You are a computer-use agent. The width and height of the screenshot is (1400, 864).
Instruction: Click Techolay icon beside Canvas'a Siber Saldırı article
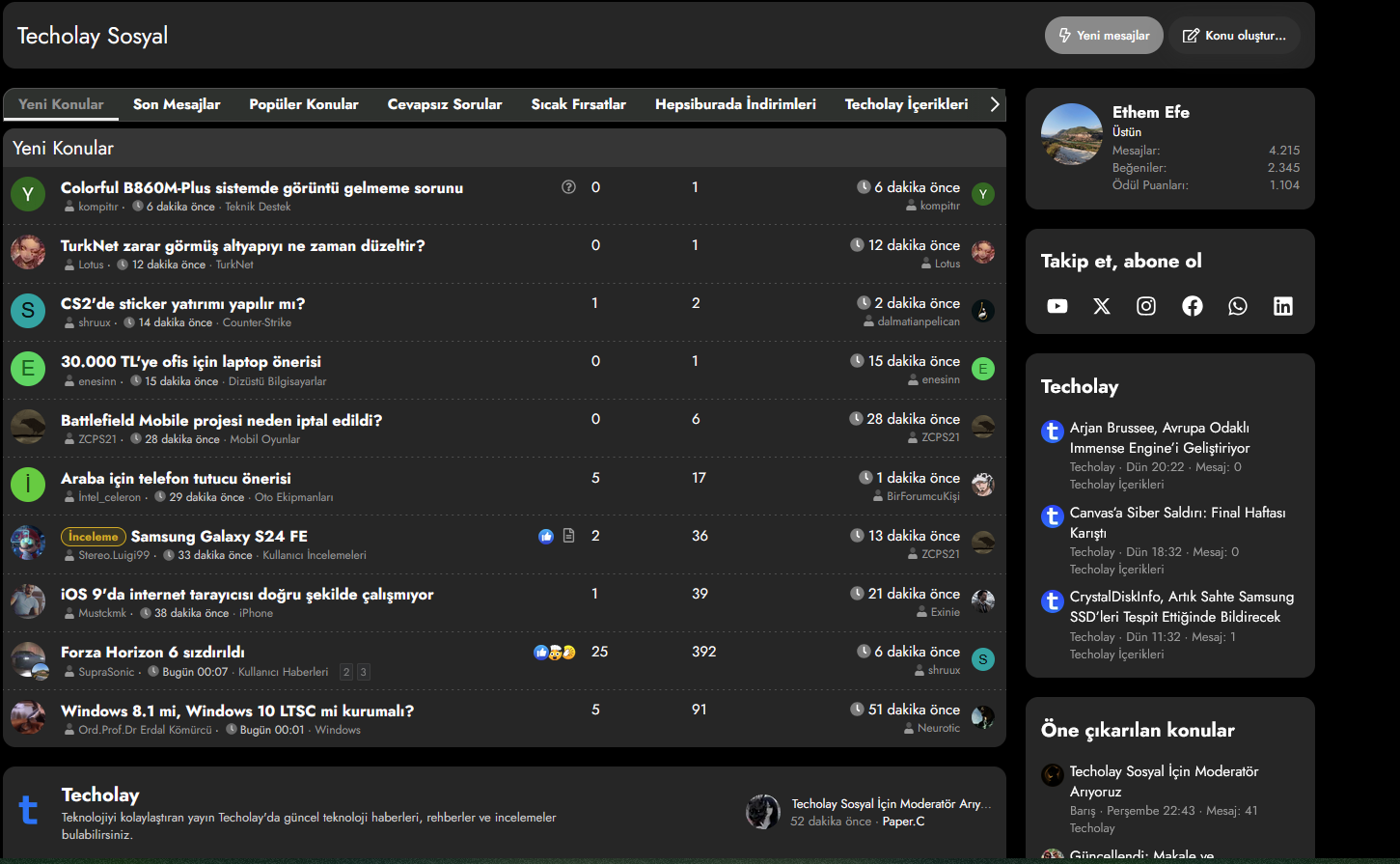1053,516
